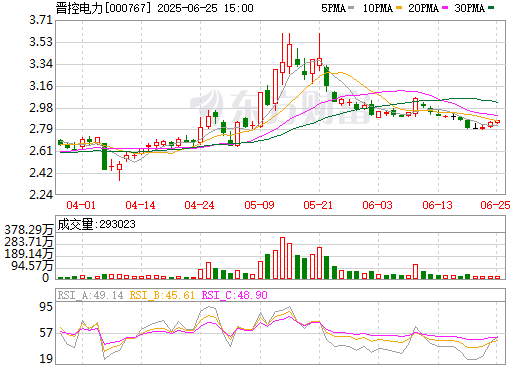520x365 pixels.
Task: Click the green 30PMA legend color swatch
Action: 491,8
